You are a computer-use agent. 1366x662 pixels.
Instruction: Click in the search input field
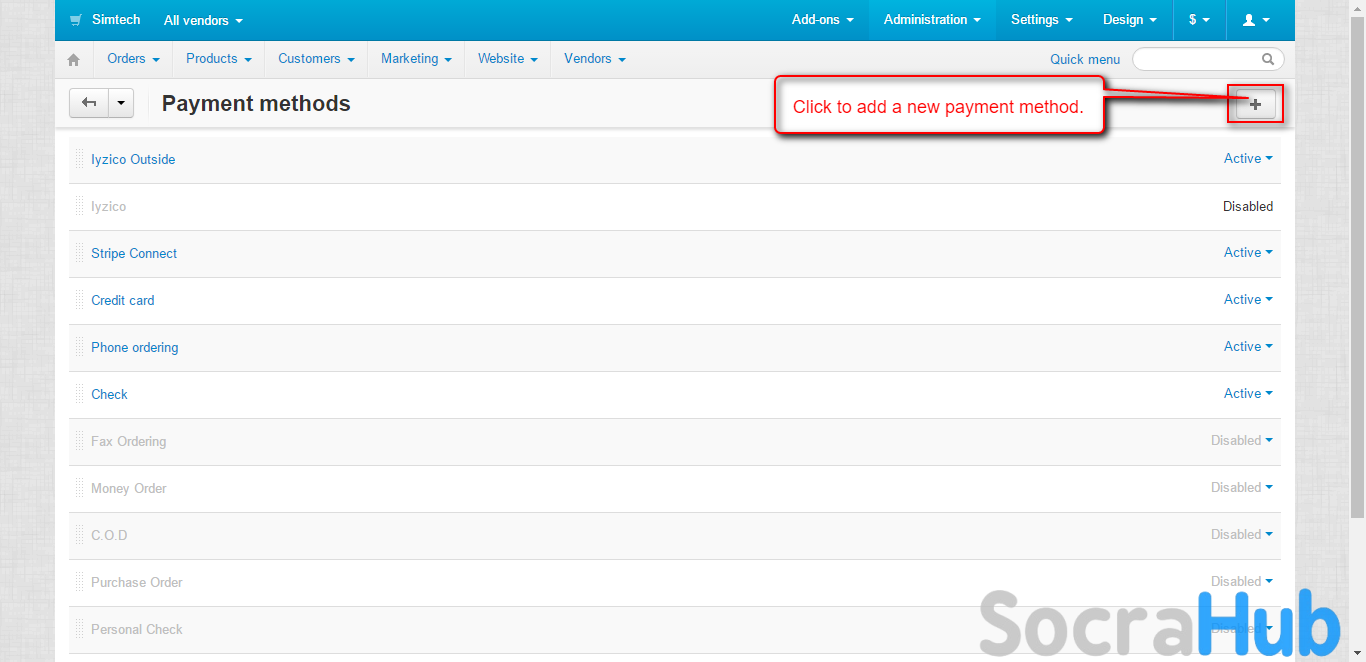1197,59
